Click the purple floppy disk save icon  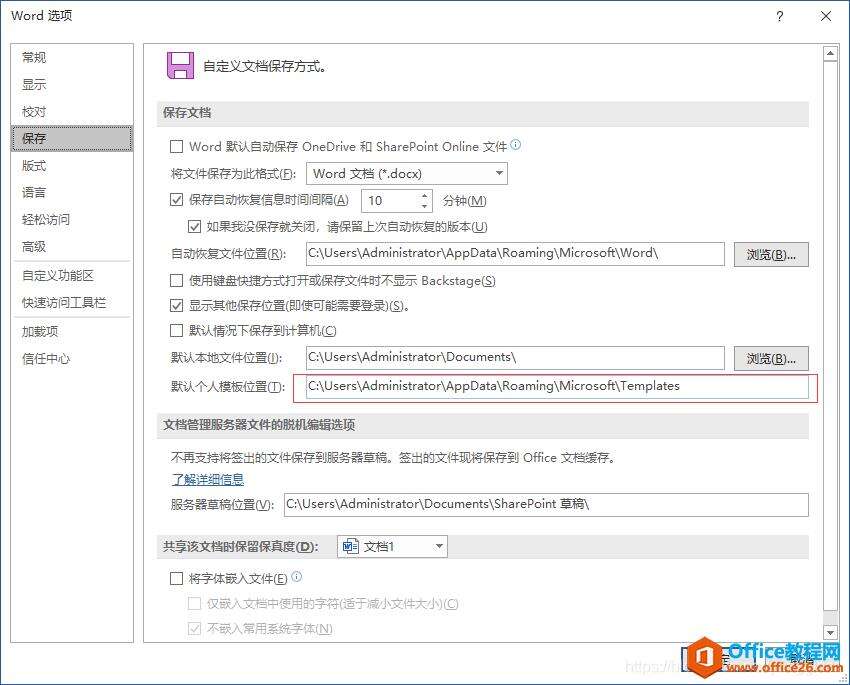[x=180, y=66]
